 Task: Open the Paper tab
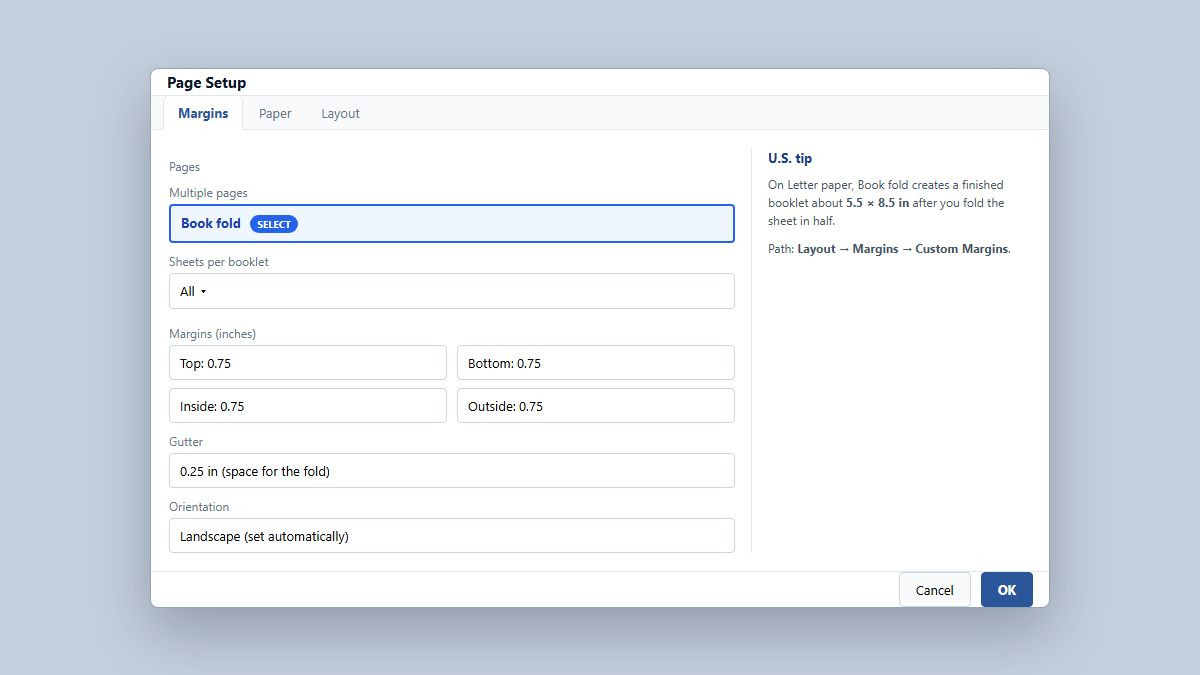pos(275,113)
